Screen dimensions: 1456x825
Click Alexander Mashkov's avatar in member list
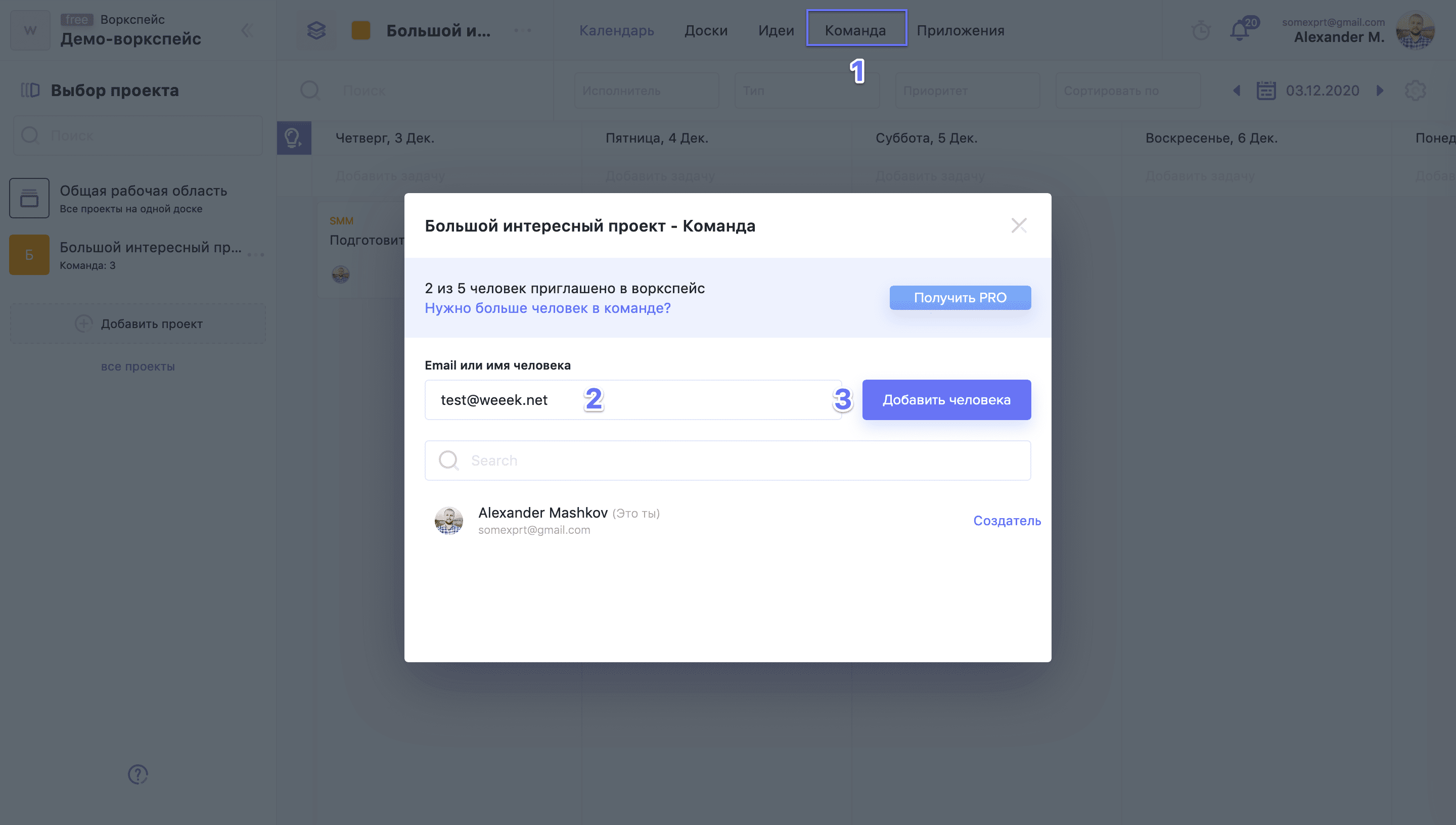449,521
